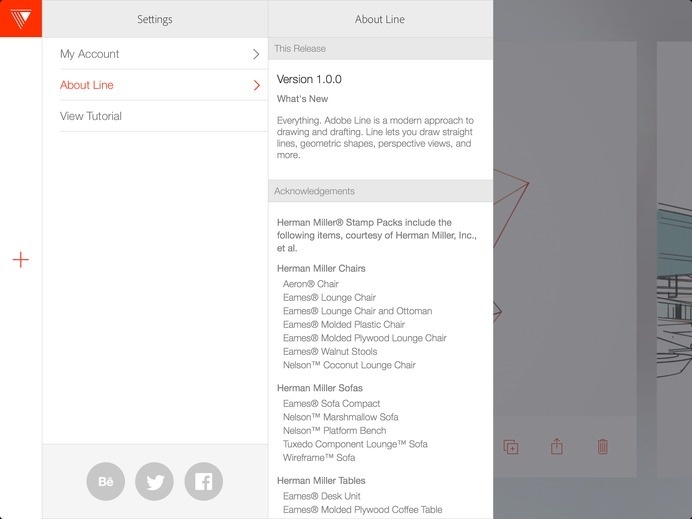
Task: Open the Facebook social link
Action: 203,481
